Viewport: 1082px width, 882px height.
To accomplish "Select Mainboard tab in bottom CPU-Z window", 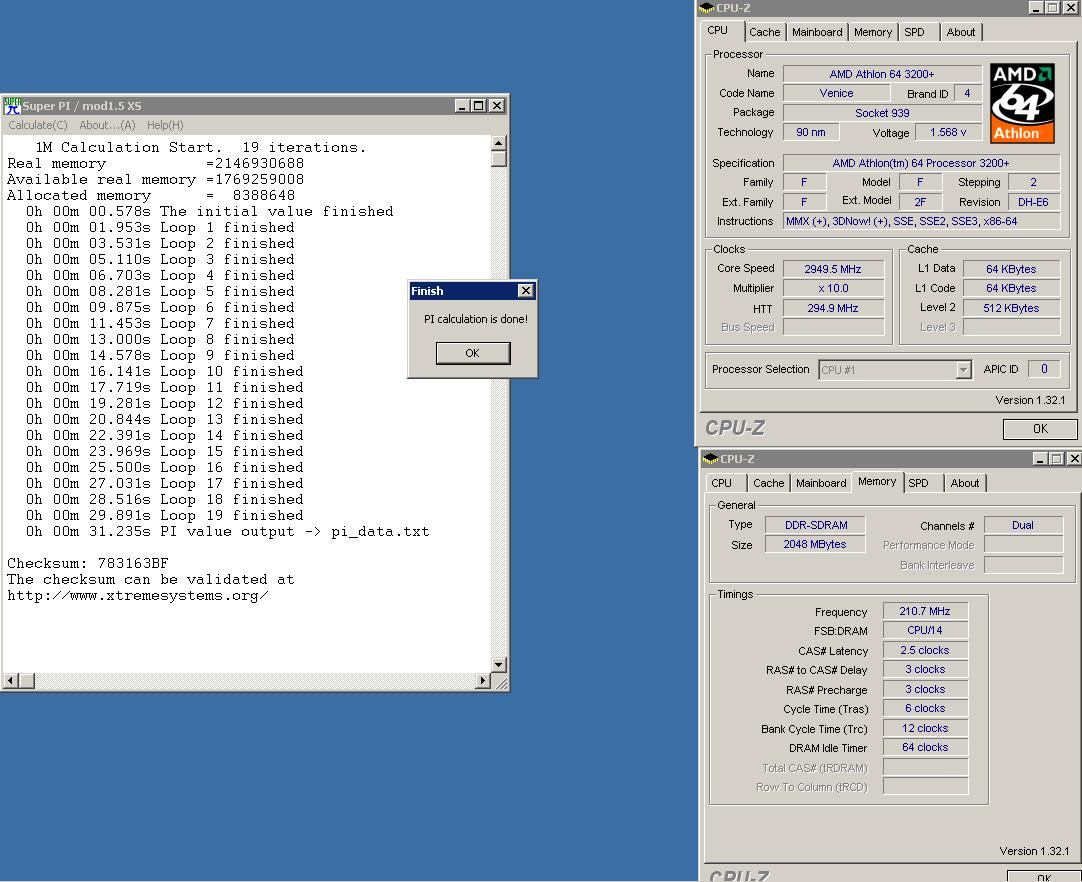I will tap(821, 483).
